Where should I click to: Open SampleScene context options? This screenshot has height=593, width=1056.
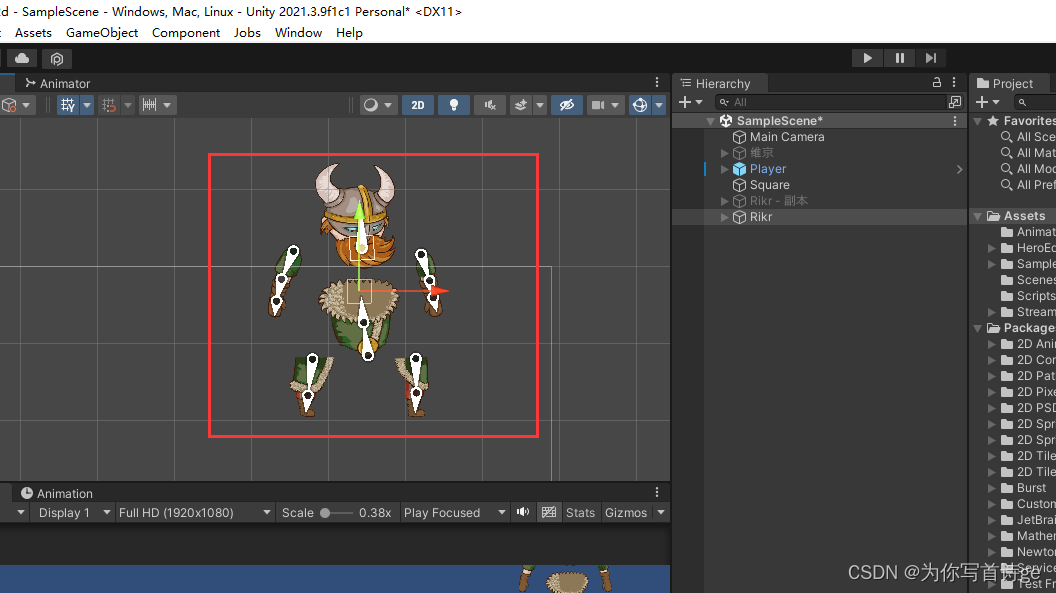click(x=955, y=121)
